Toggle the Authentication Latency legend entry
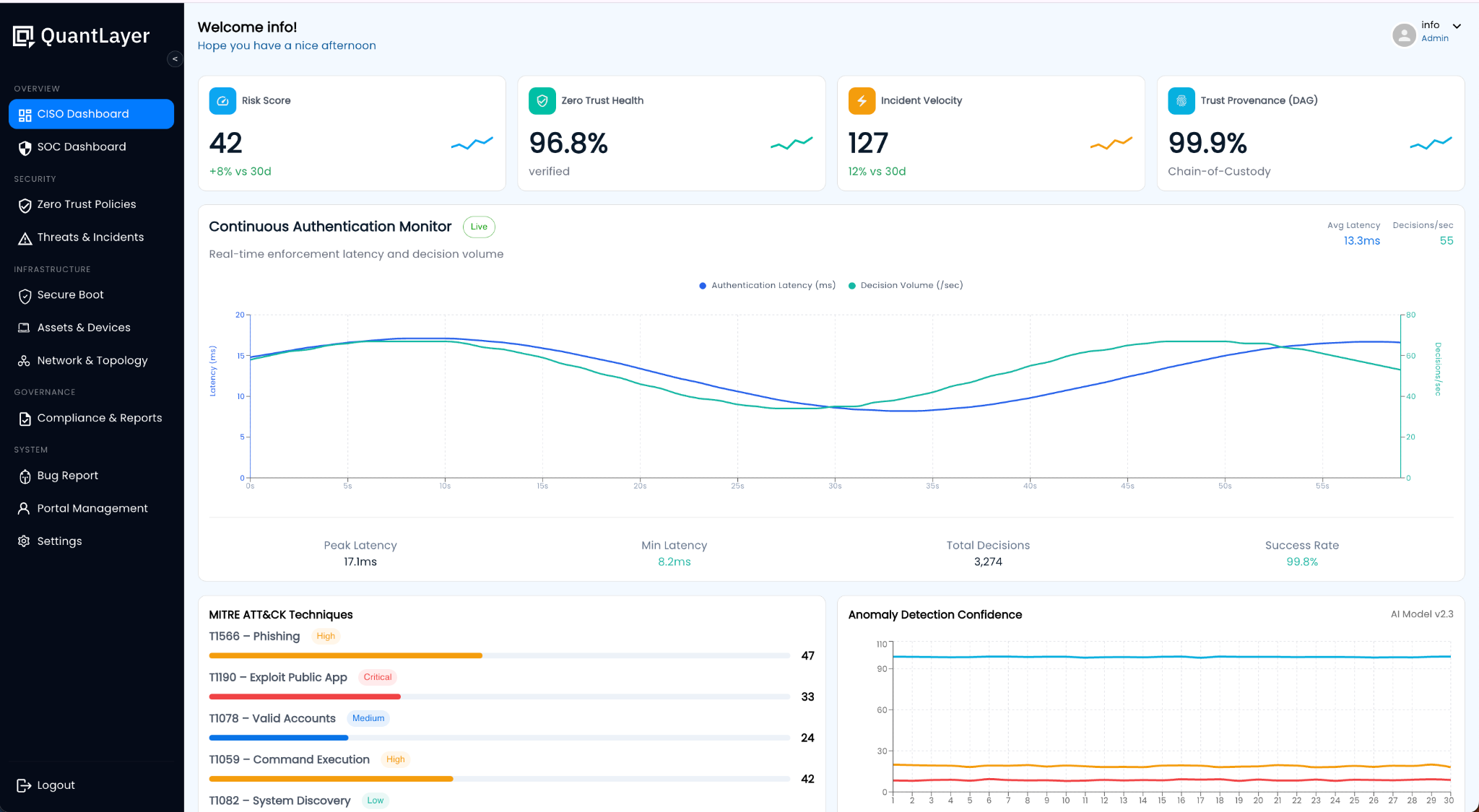This screenshot has height=812, width=1479. [767, 285]
